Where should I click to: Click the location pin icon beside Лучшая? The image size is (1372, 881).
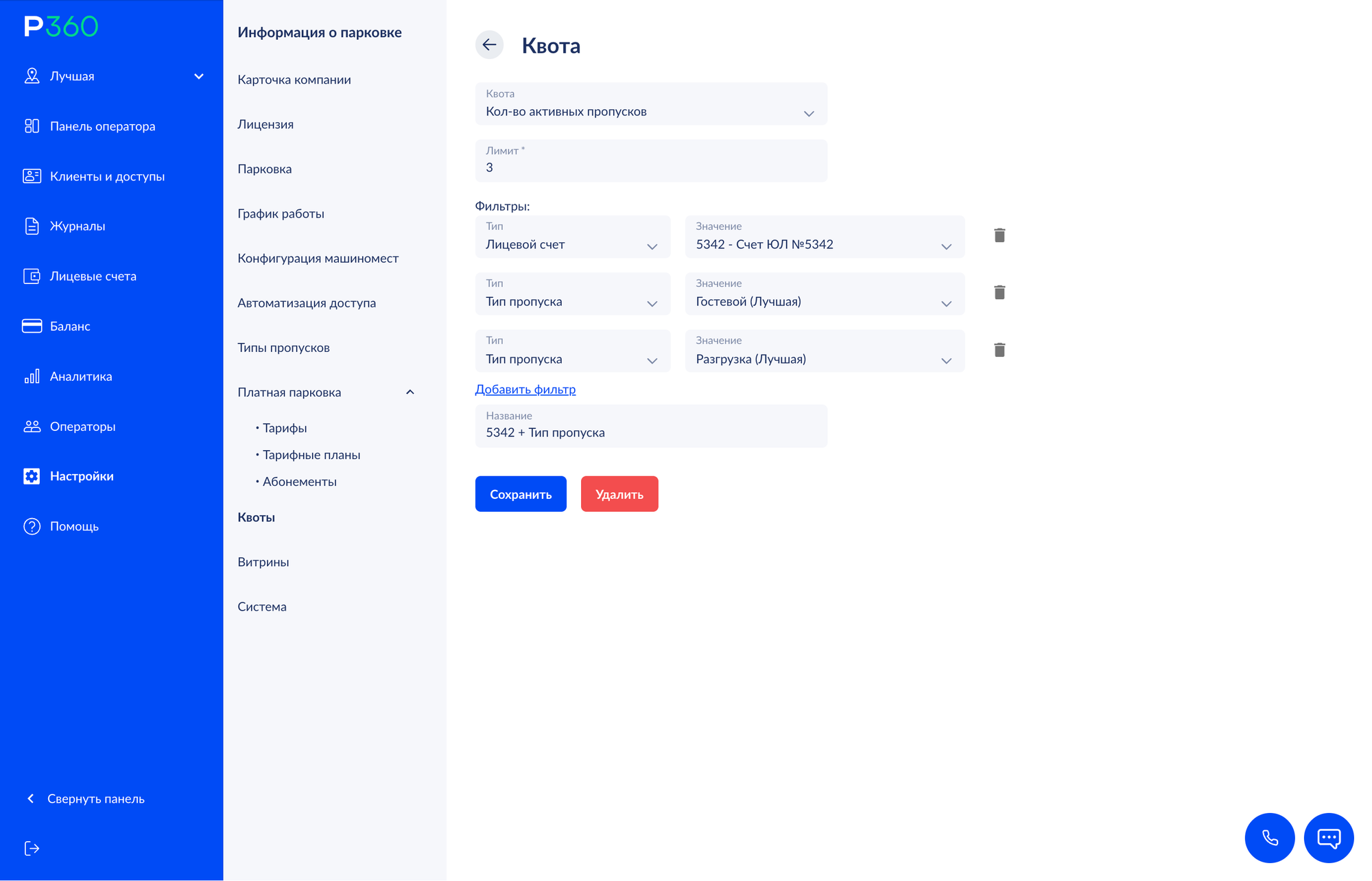click(x=32, y=76)
